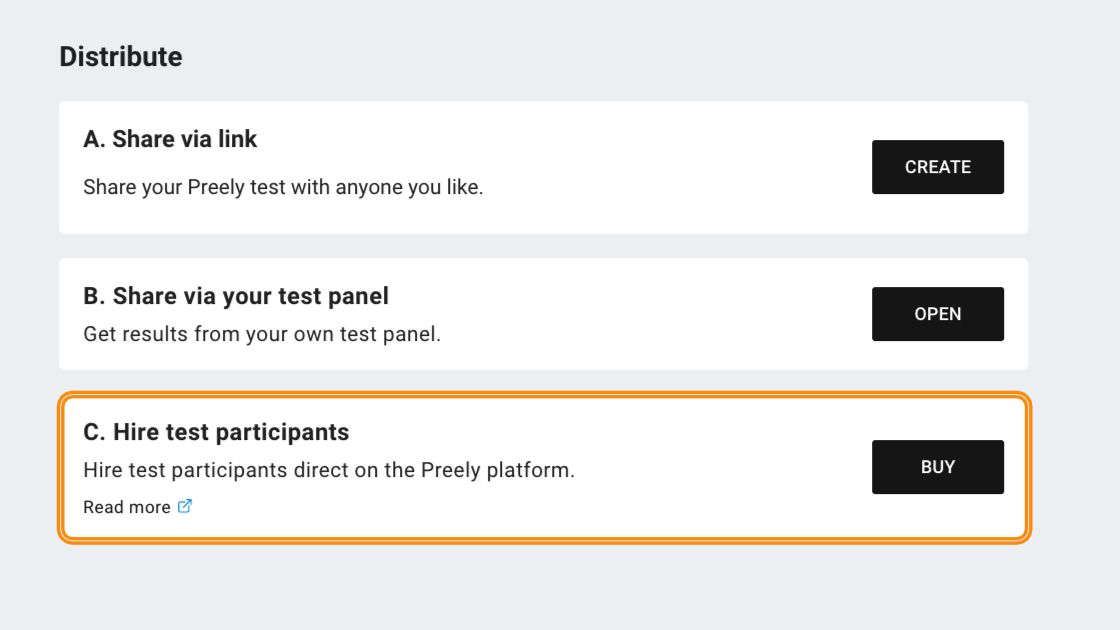Click 'Get results from your own test panel' text
Image resolution: width=1120 pixels, height=630 pixels.
[261, 334]
